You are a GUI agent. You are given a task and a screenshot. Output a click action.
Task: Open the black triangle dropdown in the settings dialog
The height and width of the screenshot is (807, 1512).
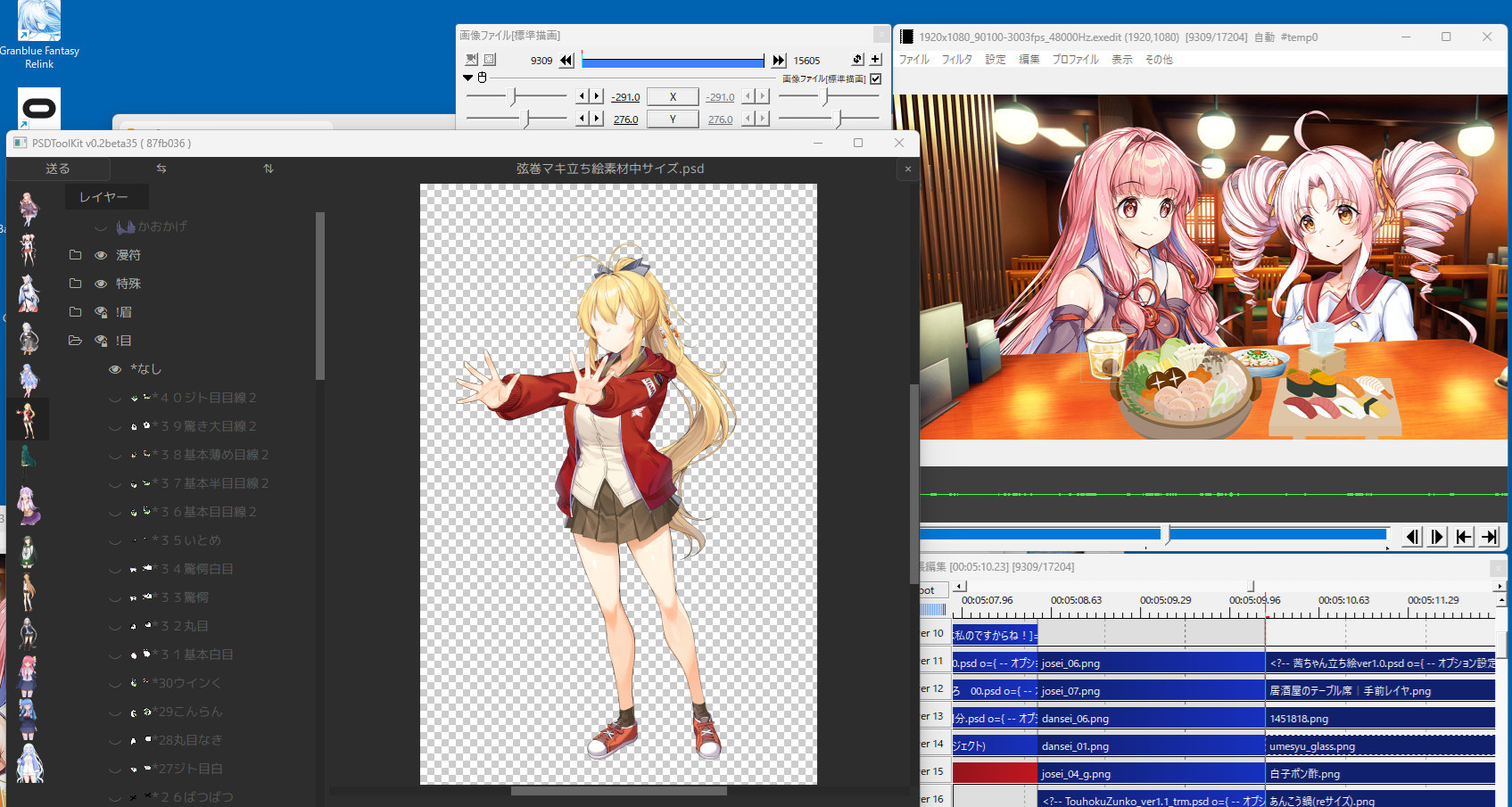467,78
